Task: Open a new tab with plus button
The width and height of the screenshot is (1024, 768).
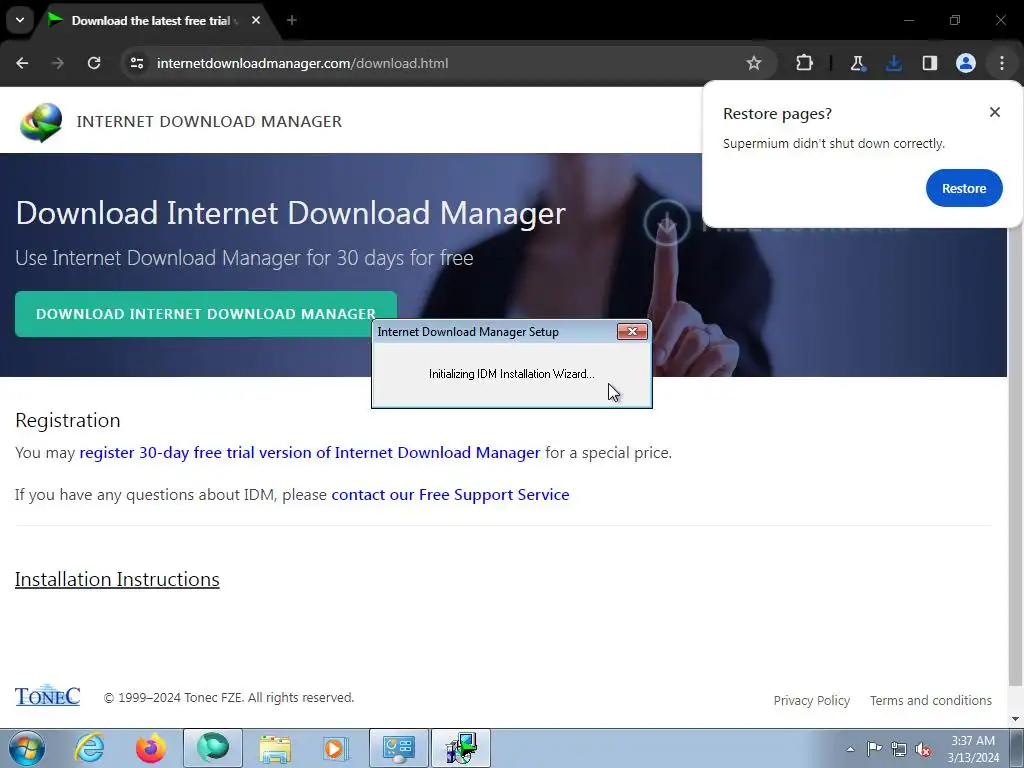Action: click(x=292, y=20)
